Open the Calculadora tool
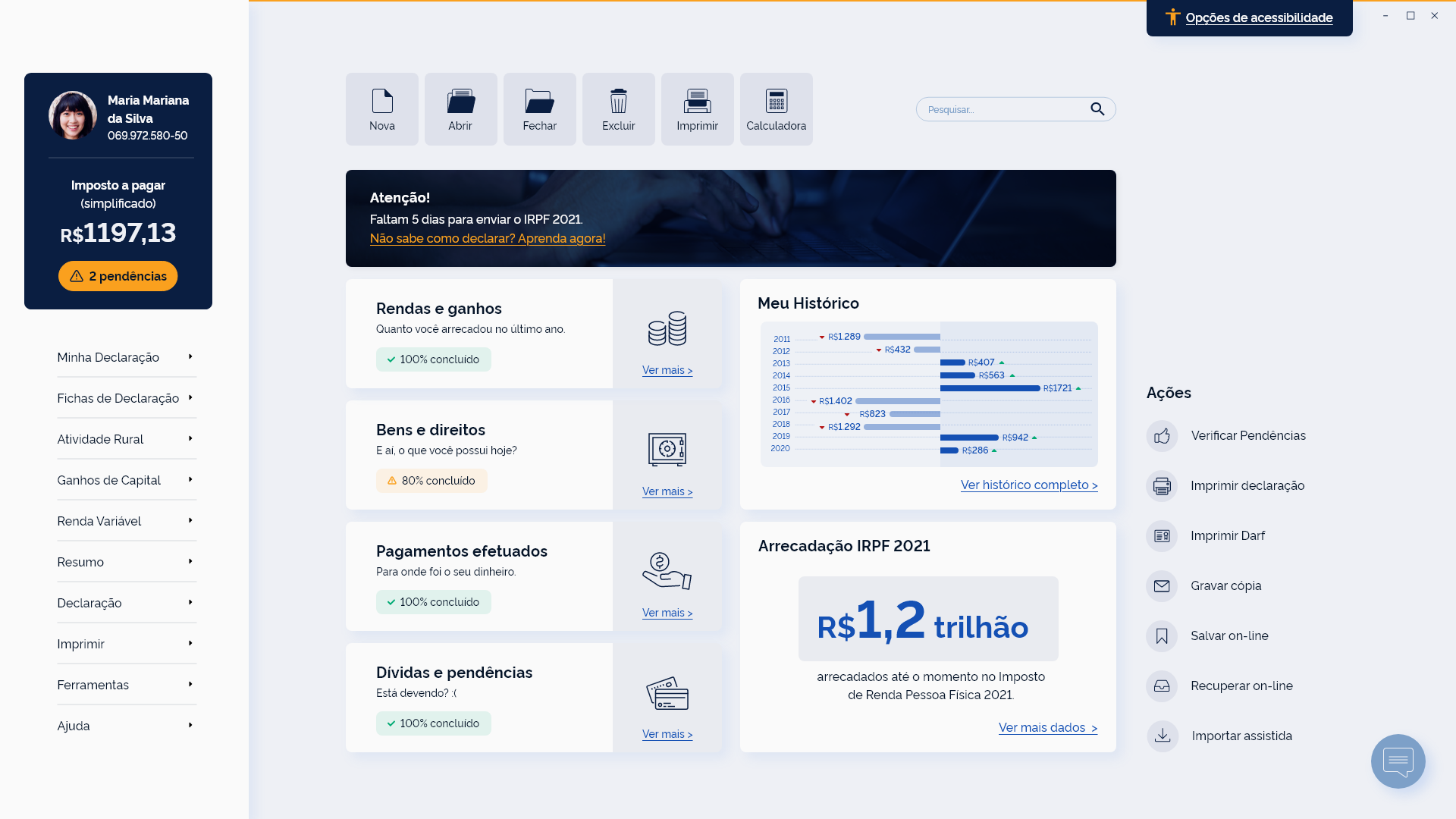 [776, 102]
